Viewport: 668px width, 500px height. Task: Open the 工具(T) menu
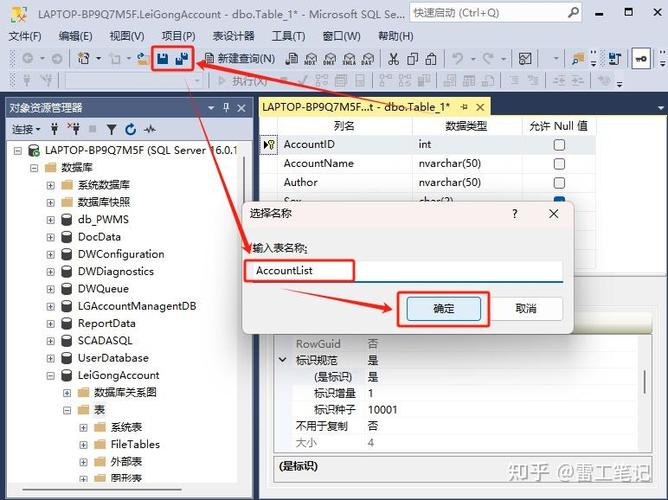[x=288, y=36]
